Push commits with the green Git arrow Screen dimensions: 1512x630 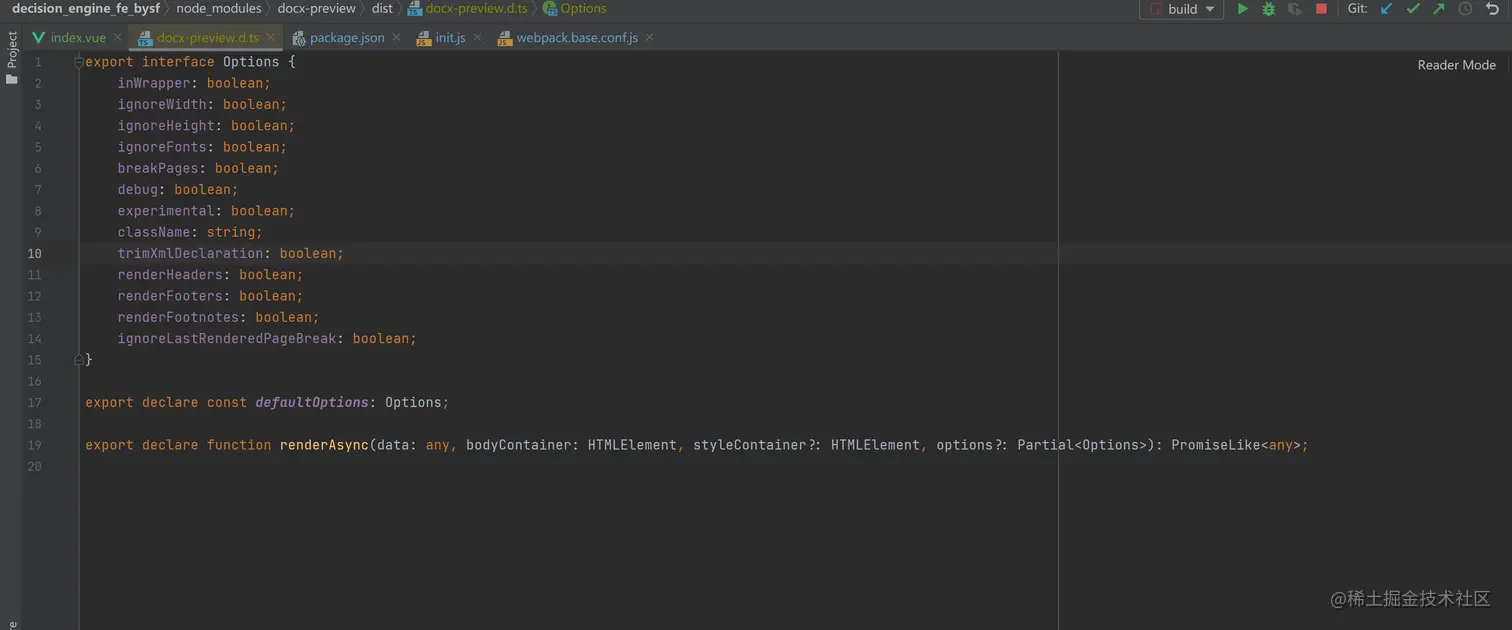tap(1439, 9)
